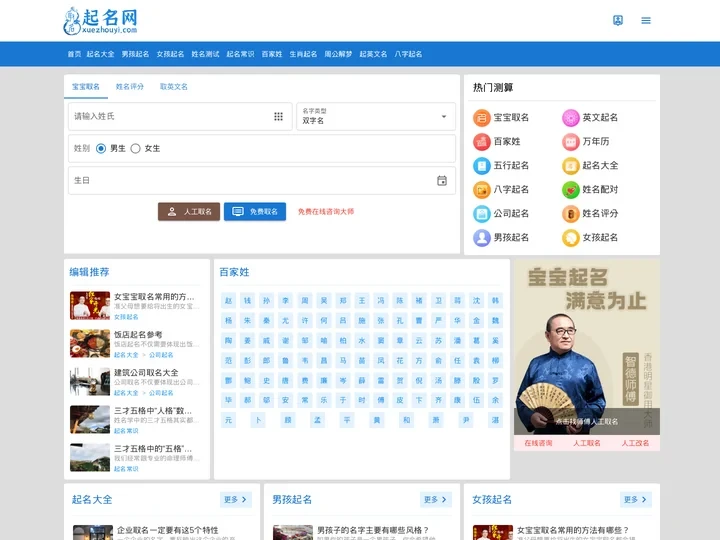The width and height of the screenshot is (720, 540).
Task: Open 企业取名一定要有这5个特性 article
Action: [168, 530]
